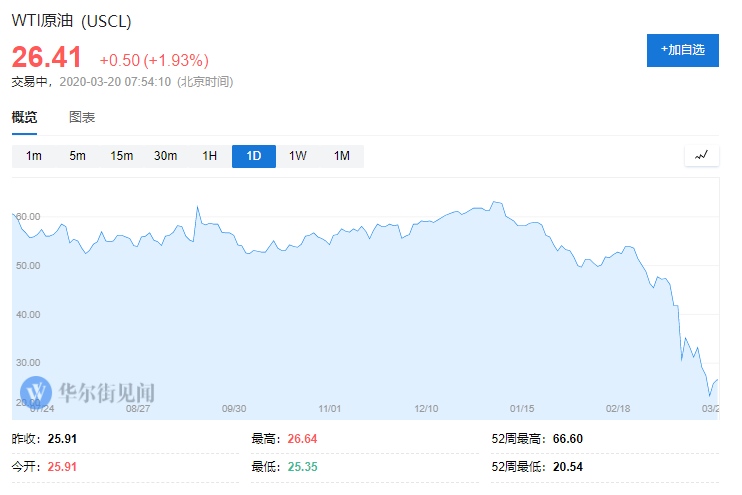The image size is (742, 495).
Task: Click the 01/15 date marker on chart
Action: click(x=522, y=408)
